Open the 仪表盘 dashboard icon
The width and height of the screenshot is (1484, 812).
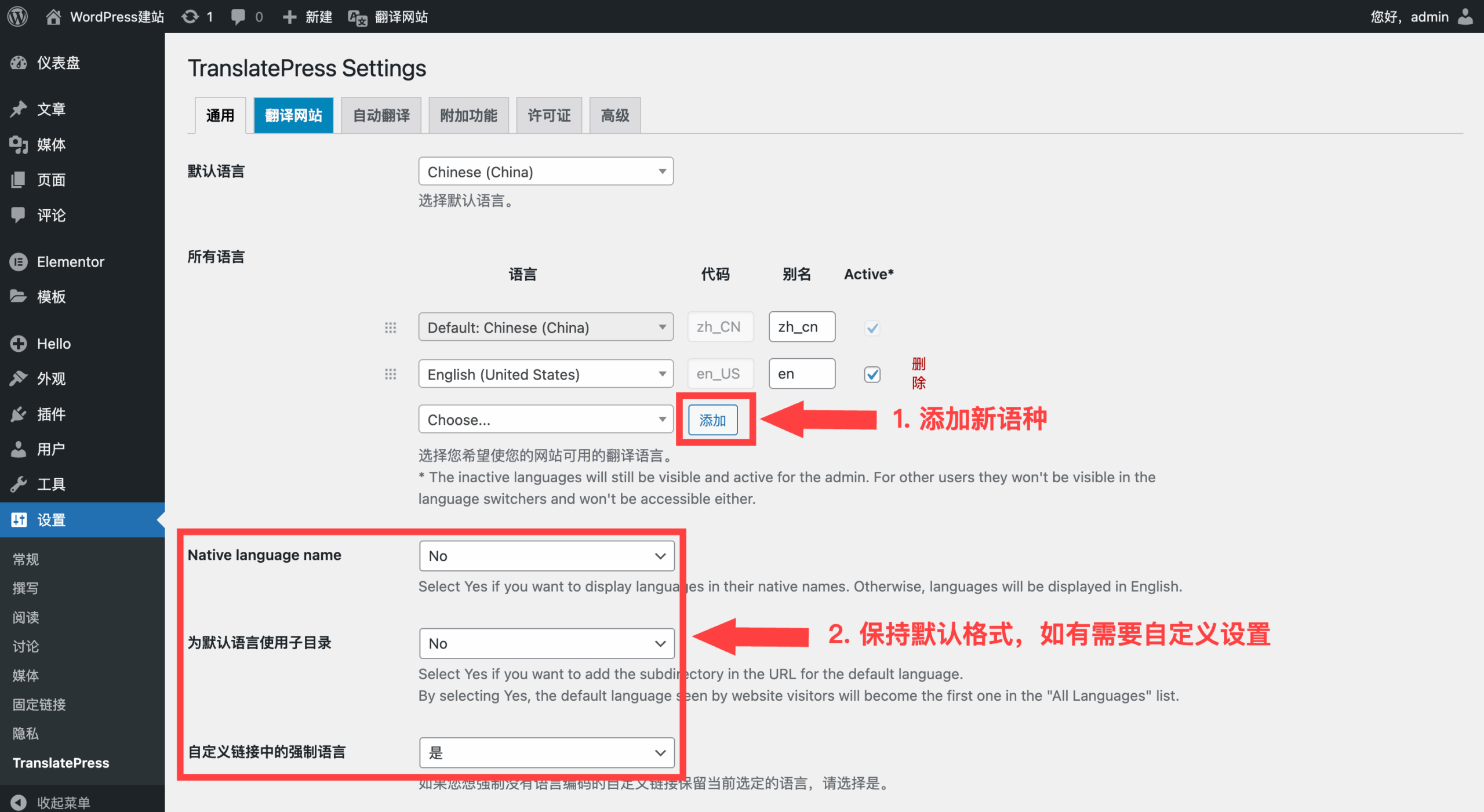[19, 63]
